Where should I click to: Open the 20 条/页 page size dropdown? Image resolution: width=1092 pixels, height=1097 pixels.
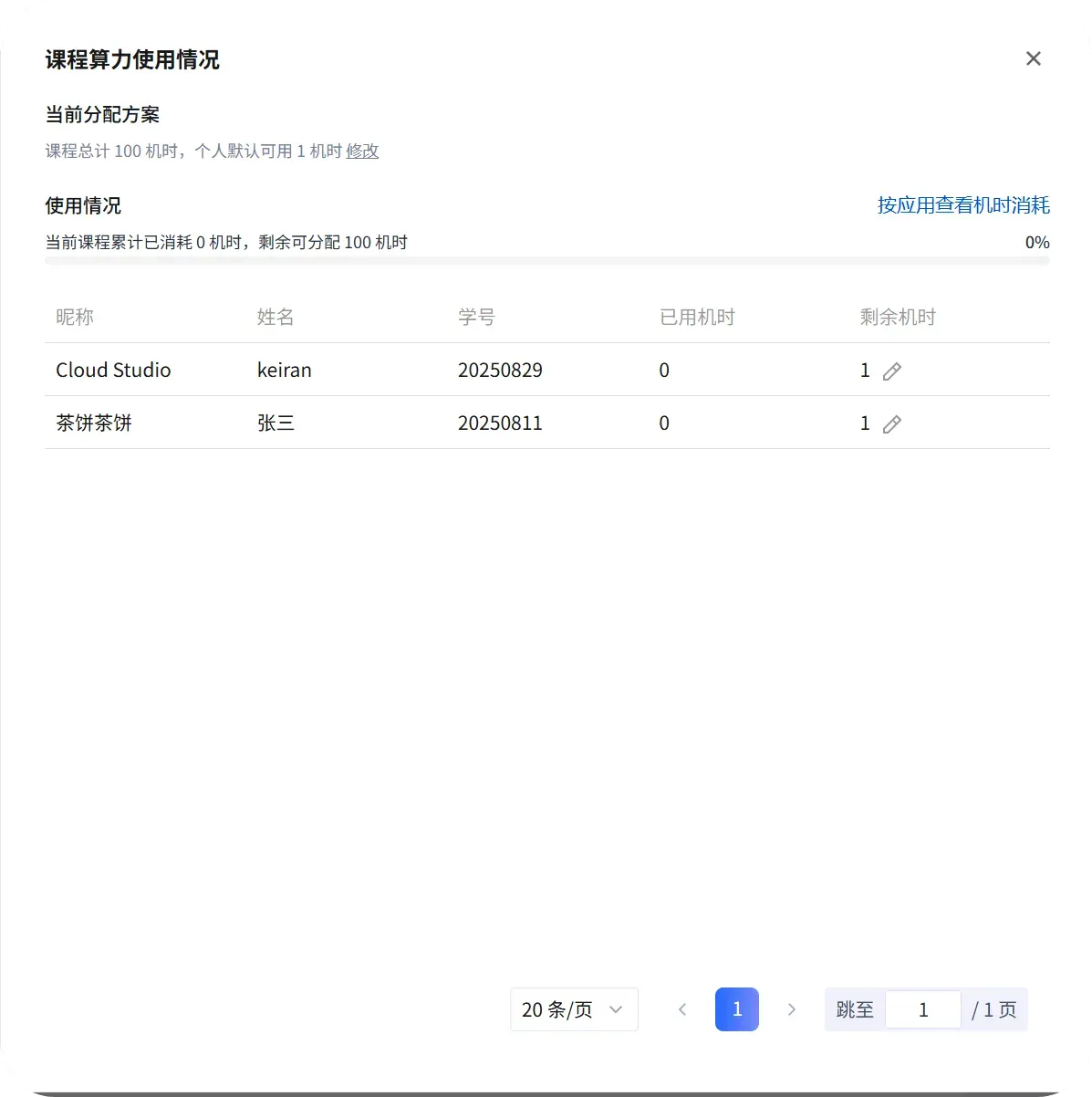573,1009
